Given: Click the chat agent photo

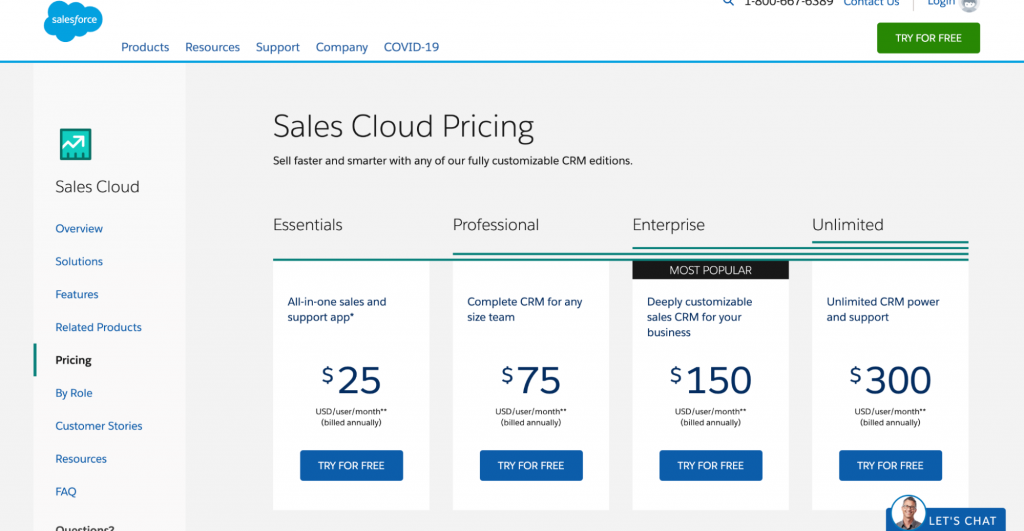Looking at the screenshot, I should click(x=908, y=512).
